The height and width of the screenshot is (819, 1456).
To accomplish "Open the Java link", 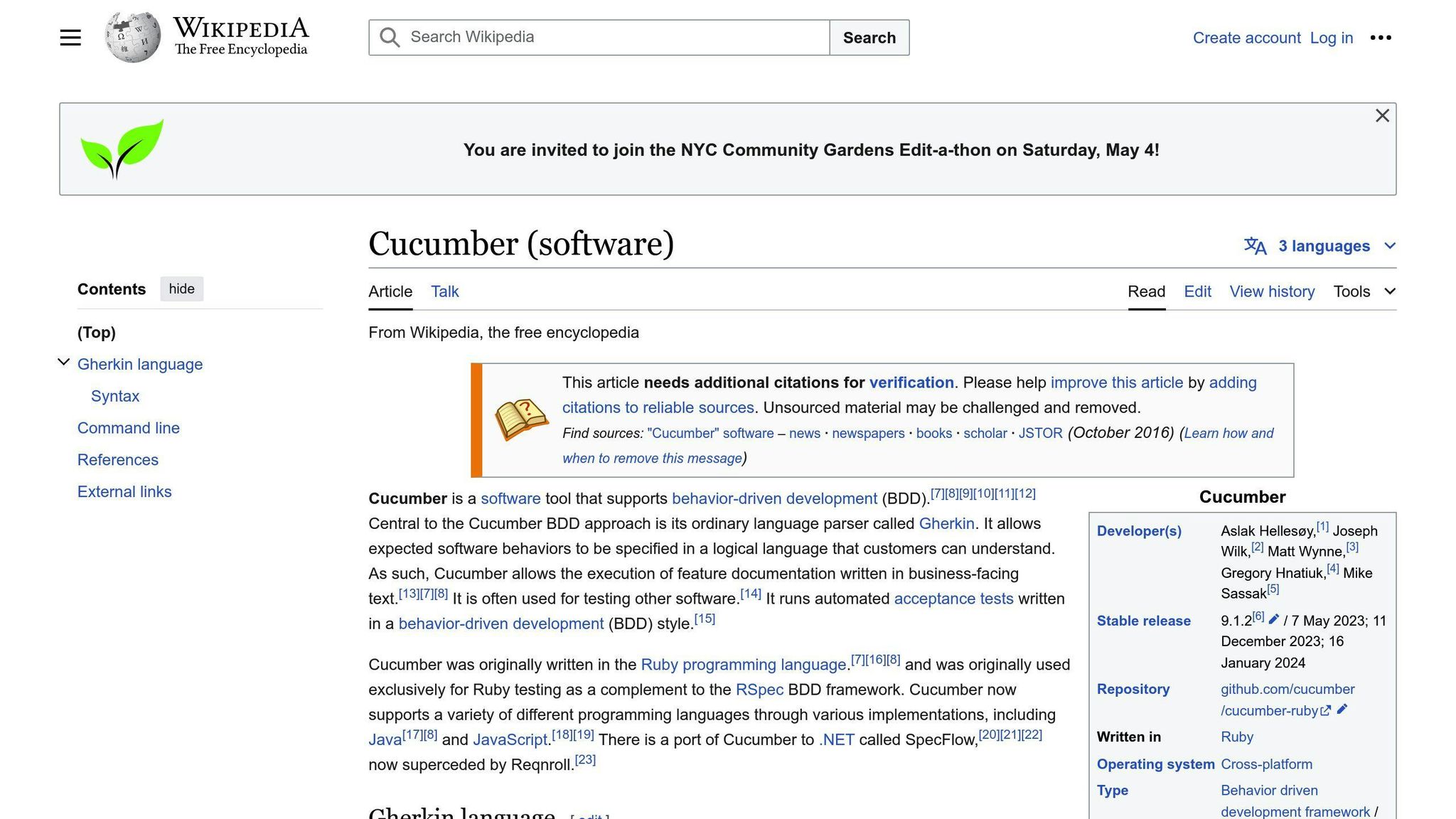I will (385, 740).
